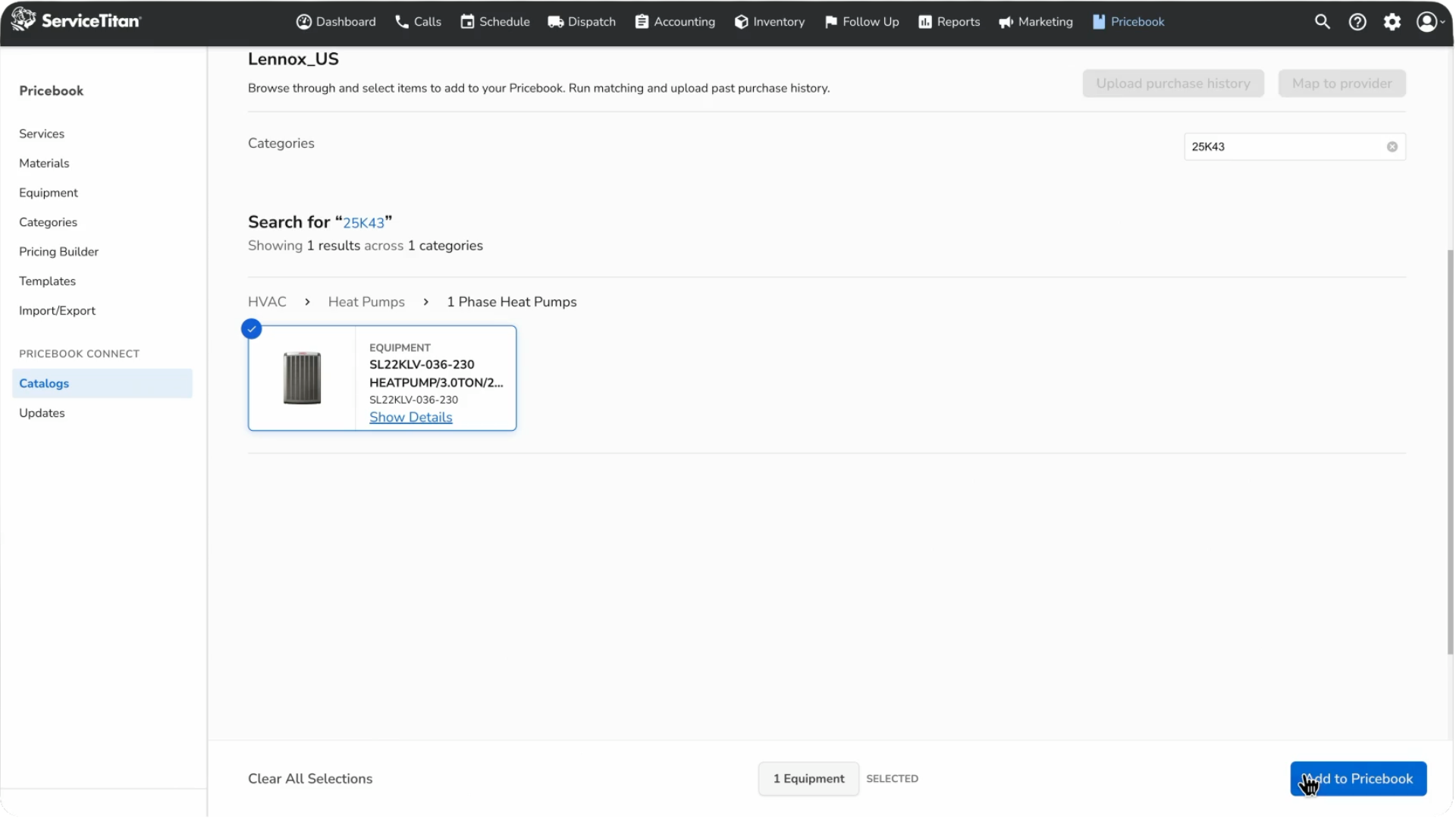The width and height of the screenshot is (1456, 819).
Task: Open the help question mark icon
Action: [x=1357, y=22]
